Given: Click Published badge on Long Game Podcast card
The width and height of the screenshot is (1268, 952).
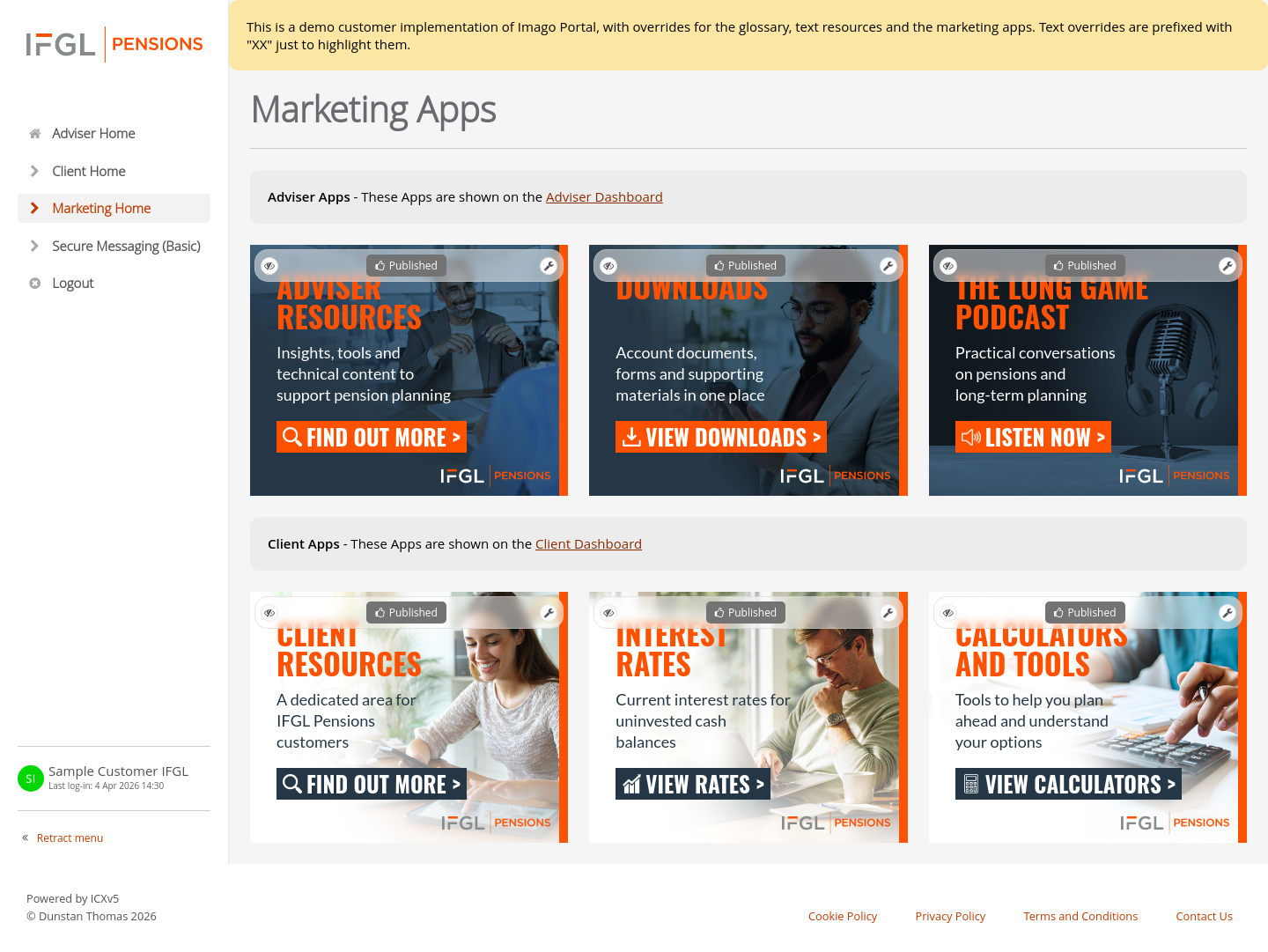Looking at the screenshot, I should (x=1085, y=266).
